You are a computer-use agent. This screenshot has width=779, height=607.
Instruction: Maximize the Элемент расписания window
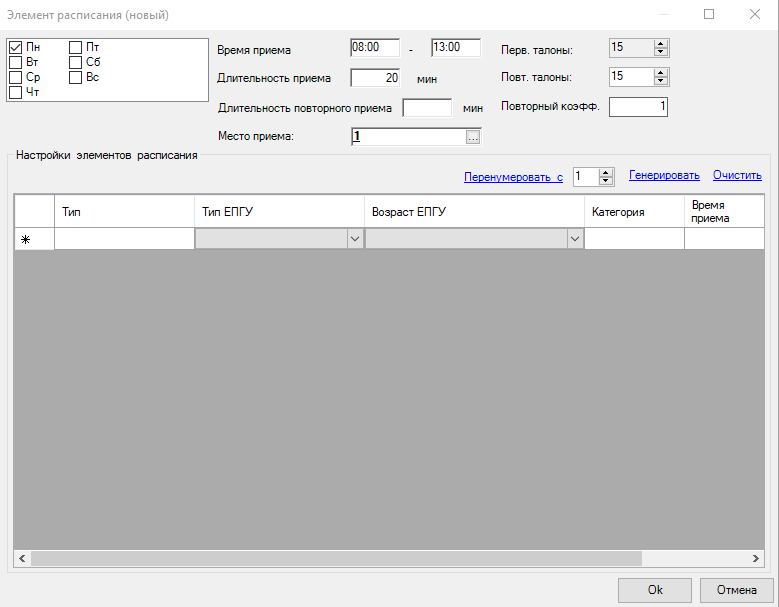[709, 14]
